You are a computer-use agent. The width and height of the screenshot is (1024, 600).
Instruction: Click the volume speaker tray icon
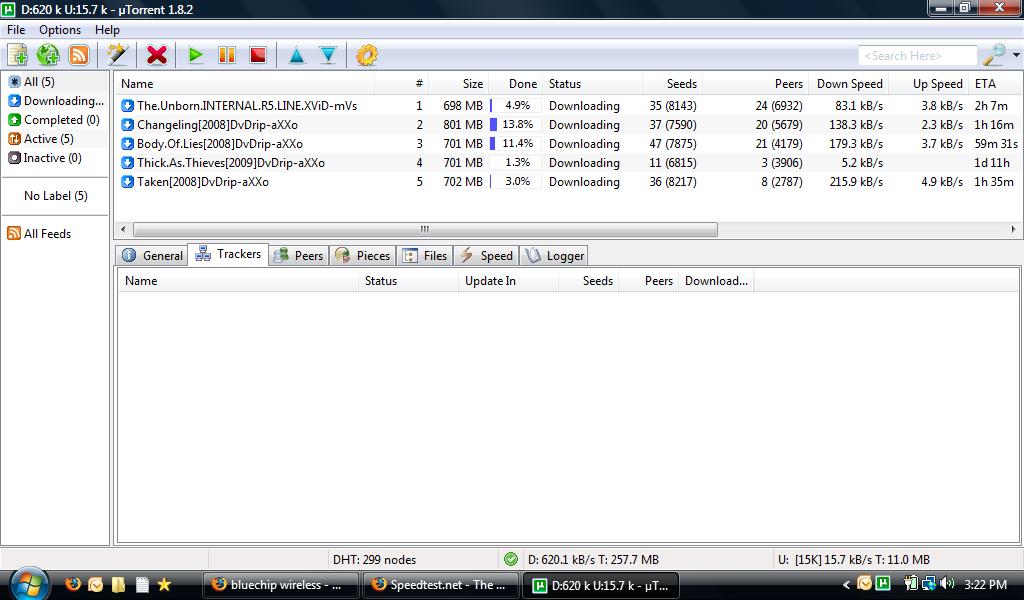click(947, 584)
